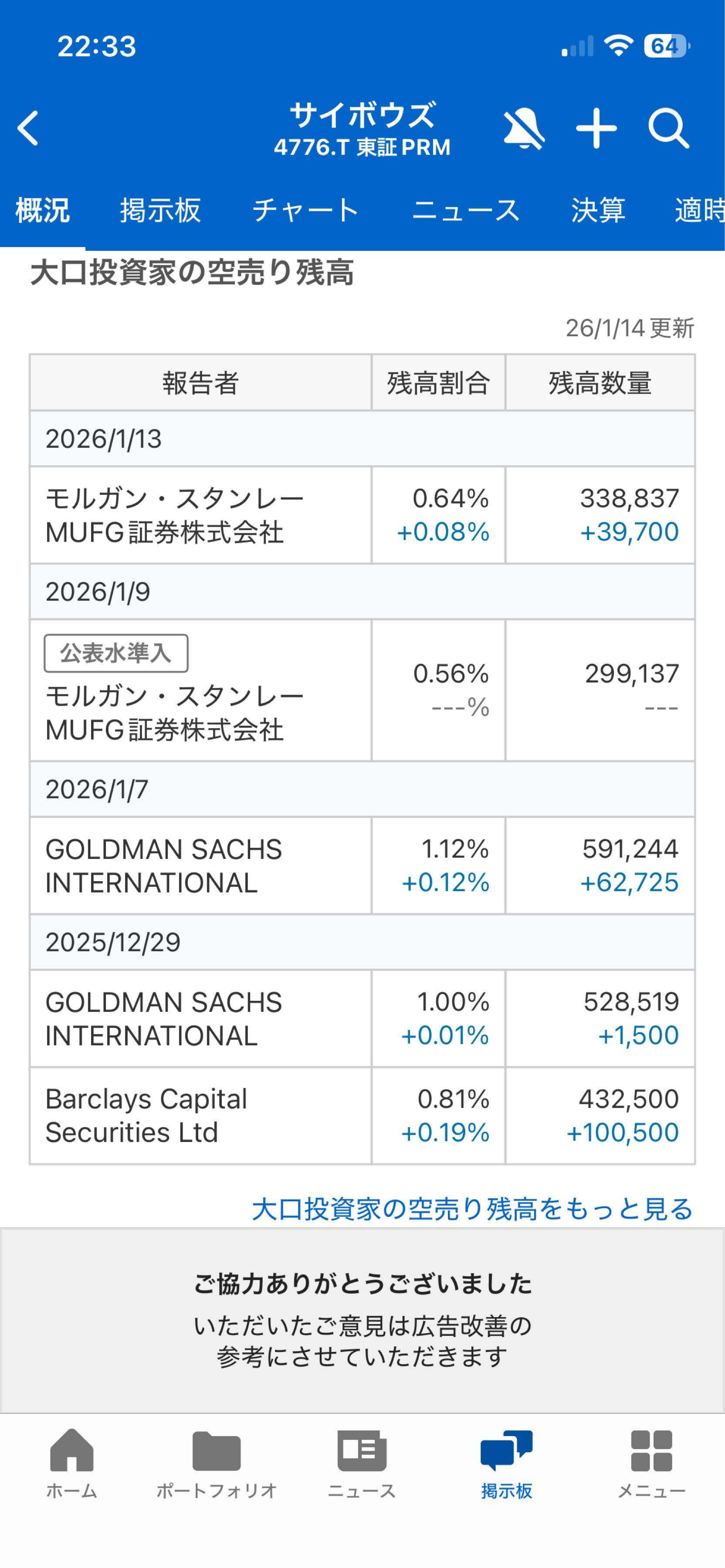Screen dimensions: 725x1568
Task: Tap the 残高割合 column header
Action: [438, 383]
